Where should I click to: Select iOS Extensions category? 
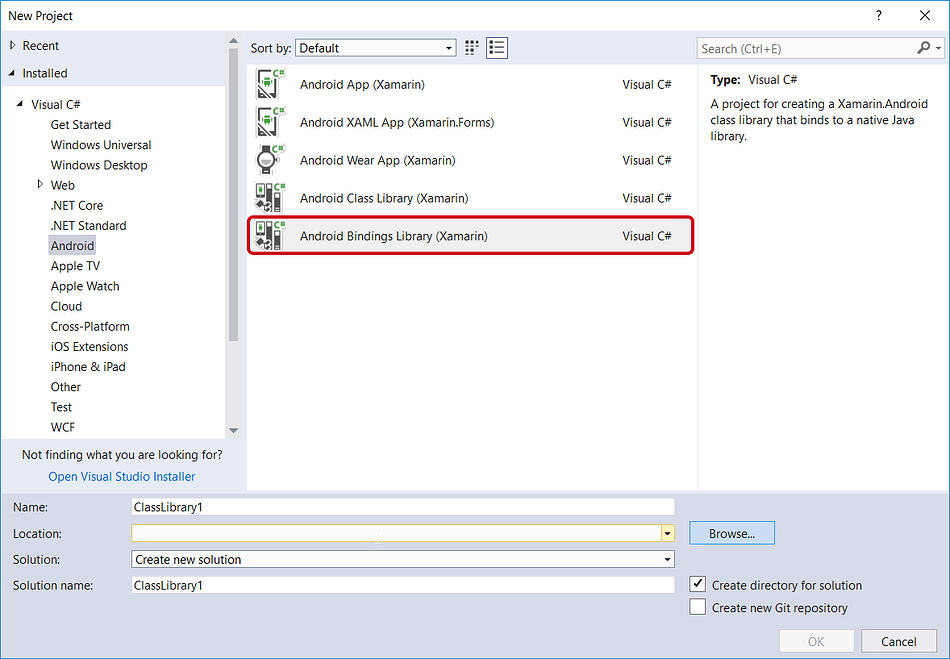[x=89, y=346]
